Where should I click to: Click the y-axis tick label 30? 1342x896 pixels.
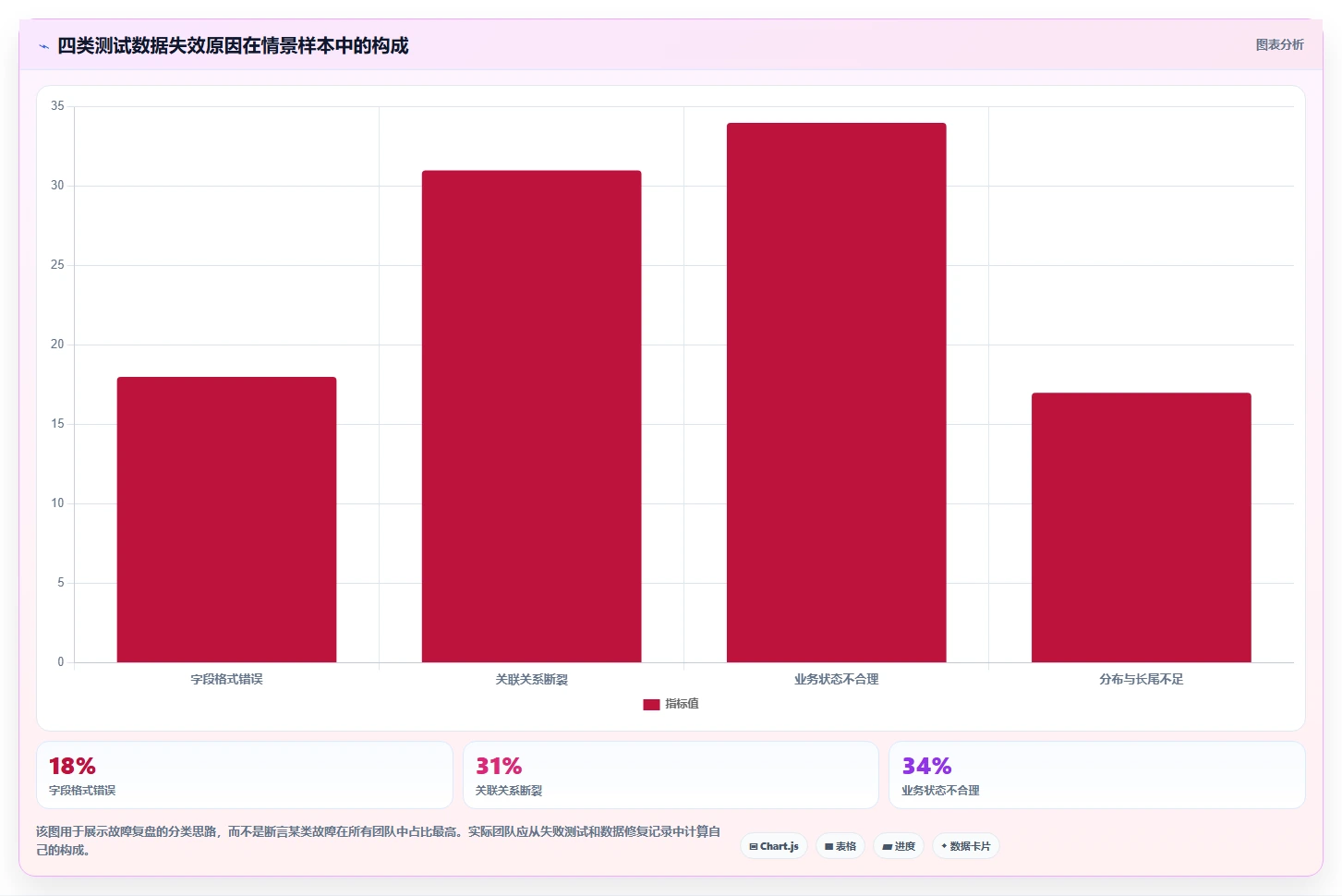click(57, 186)
